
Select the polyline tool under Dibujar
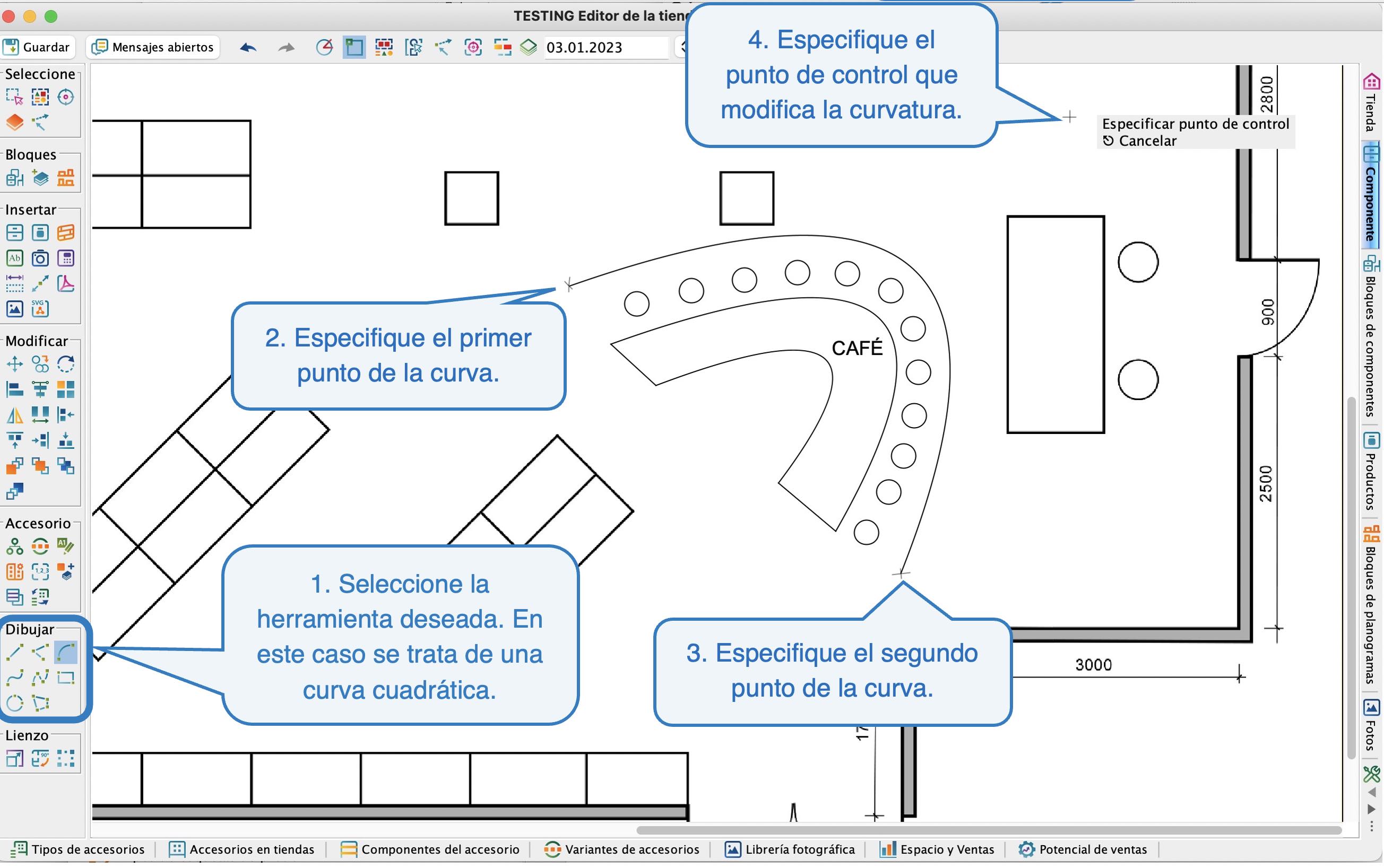coord(40,653)
